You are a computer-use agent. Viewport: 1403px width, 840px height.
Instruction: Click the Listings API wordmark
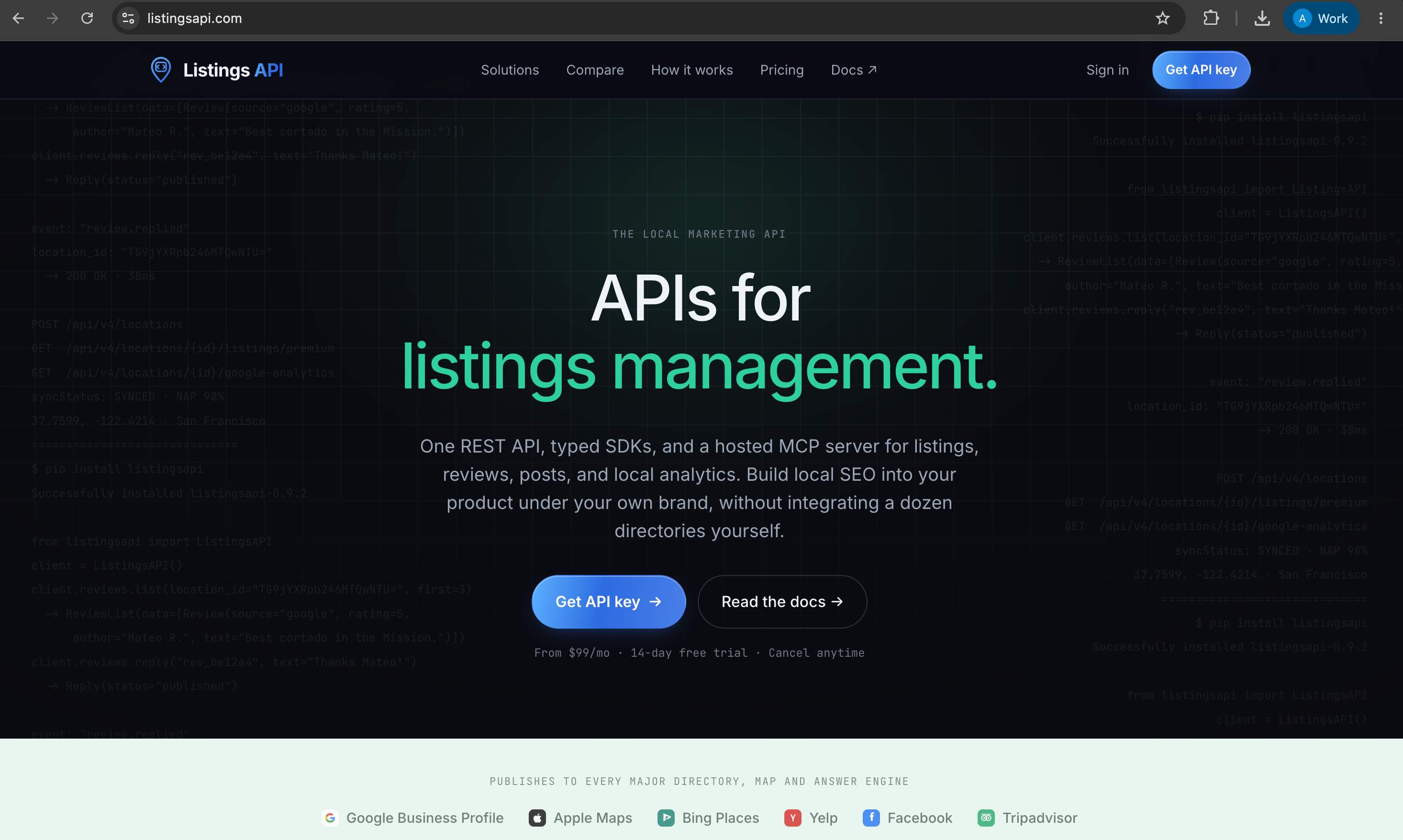pos(233,70)
